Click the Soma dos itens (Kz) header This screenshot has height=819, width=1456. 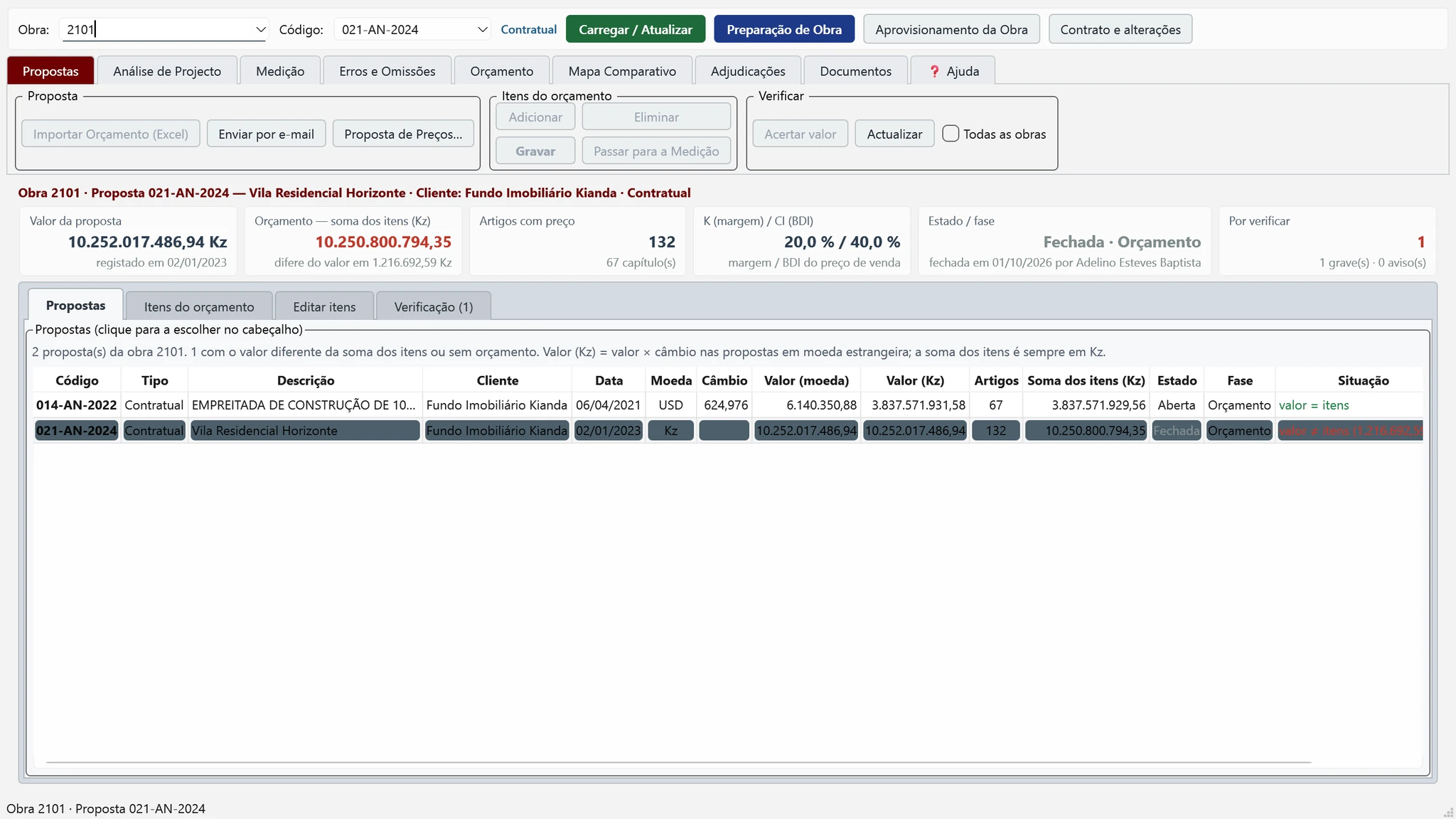pyautogui.click(x=1086, y=380)
